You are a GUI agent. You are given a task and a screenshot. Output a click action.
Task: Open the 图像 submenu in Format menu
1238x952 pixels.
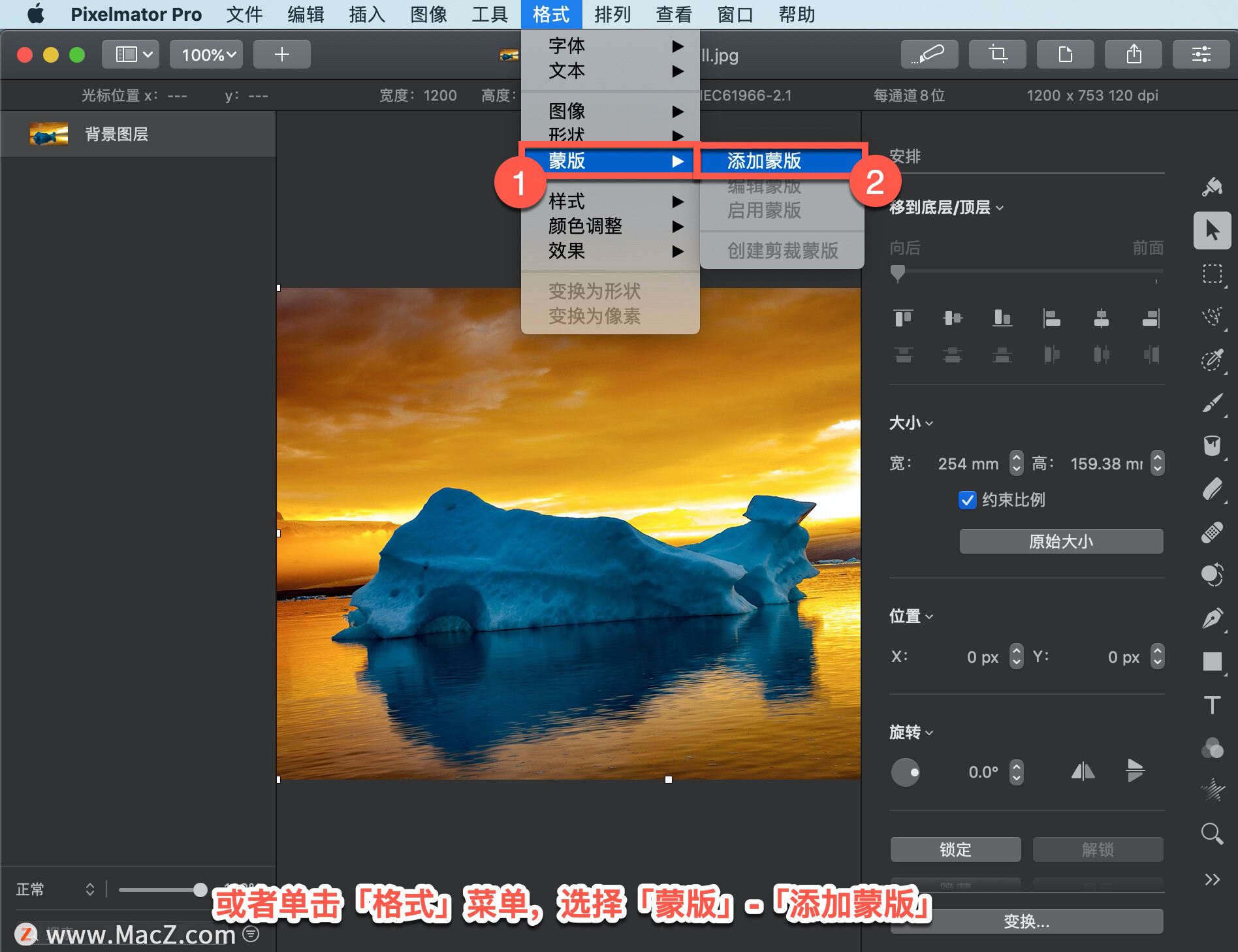[611, 111]
